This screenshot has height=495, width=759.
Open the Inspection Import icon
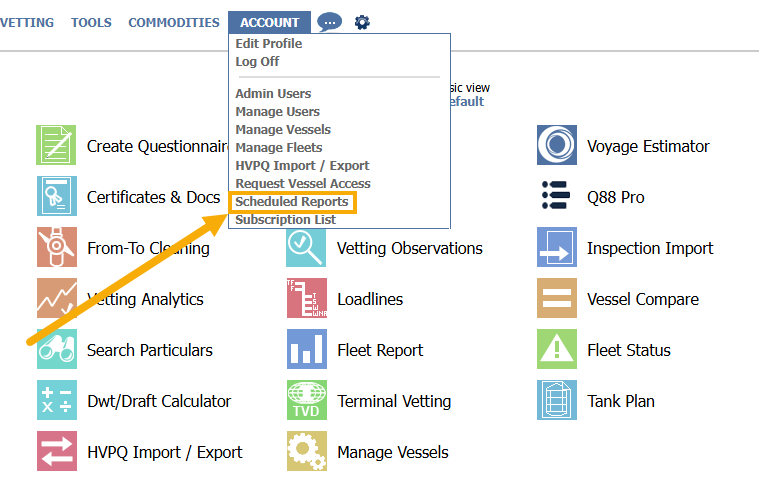[557, 248]
